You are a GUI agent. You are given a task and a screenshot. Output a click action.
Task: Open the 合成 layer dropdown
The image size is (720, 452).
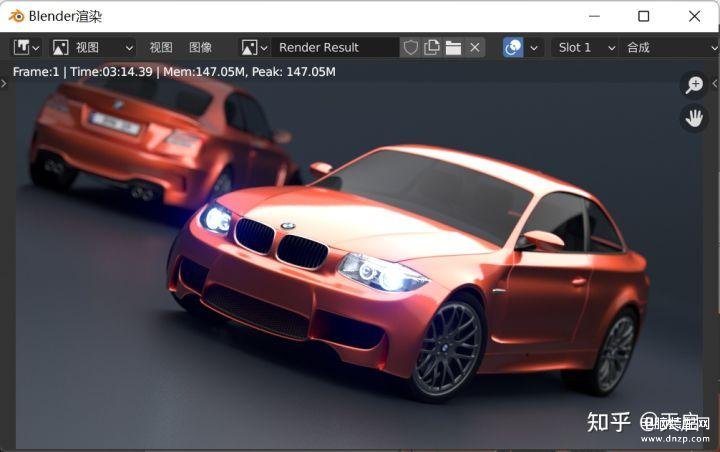click(x=669, y=47)
